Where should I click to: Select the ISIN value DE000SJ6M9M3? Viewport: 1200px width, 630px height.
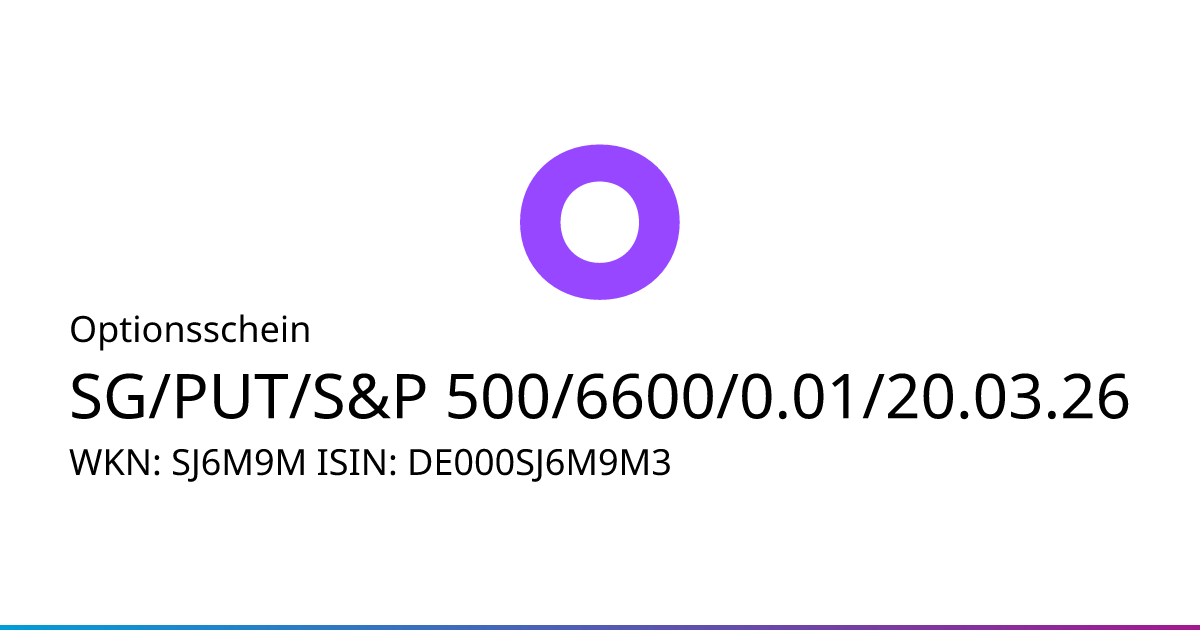click(x=539, y=463)
